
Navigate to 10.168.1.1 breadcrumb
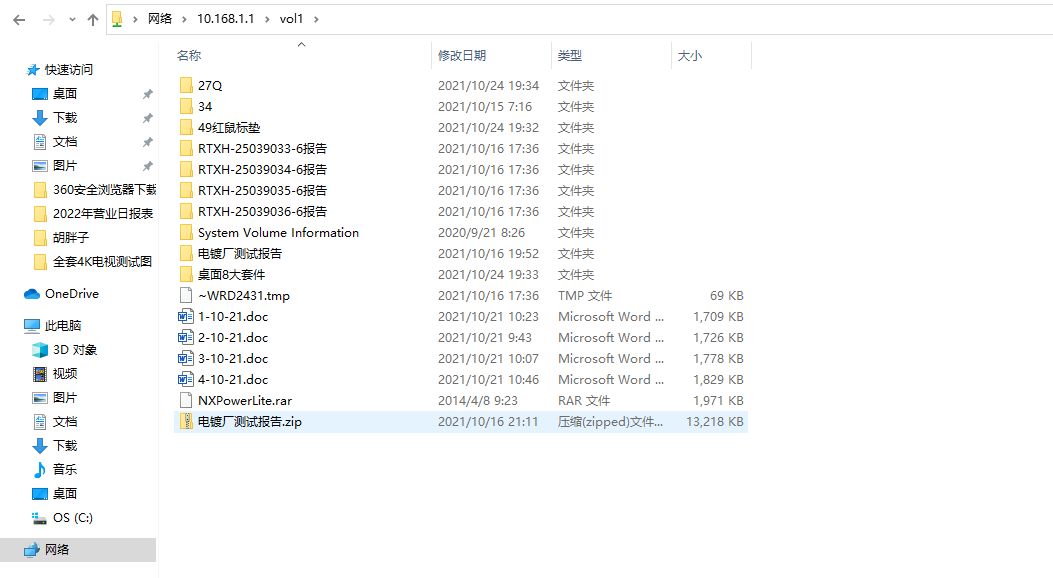226,19
